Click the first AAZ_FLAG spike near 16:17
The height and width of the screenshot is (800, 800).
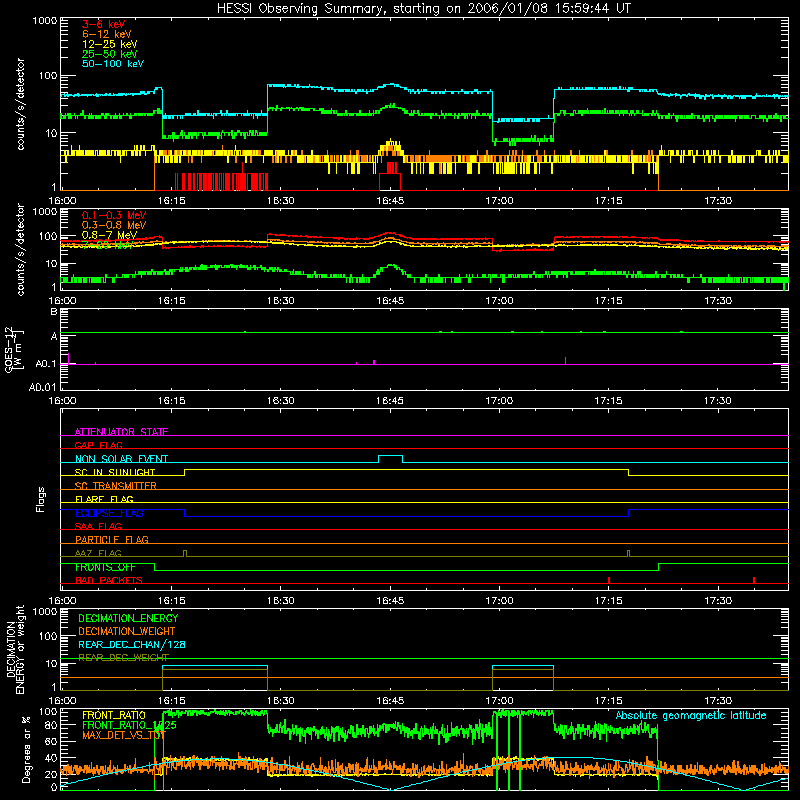click(185, 554)
